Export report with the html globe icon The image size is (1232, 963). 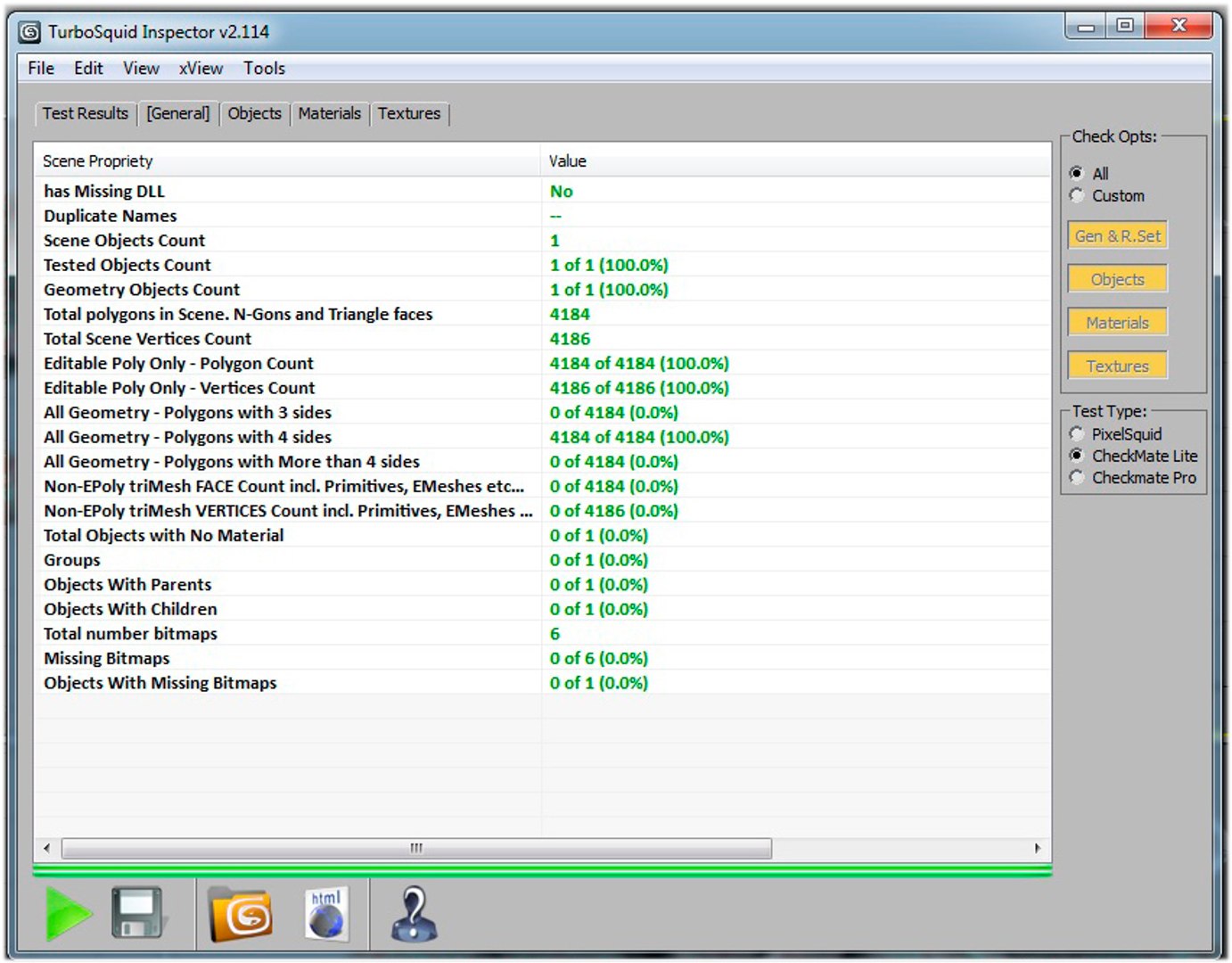click(326, 913)
